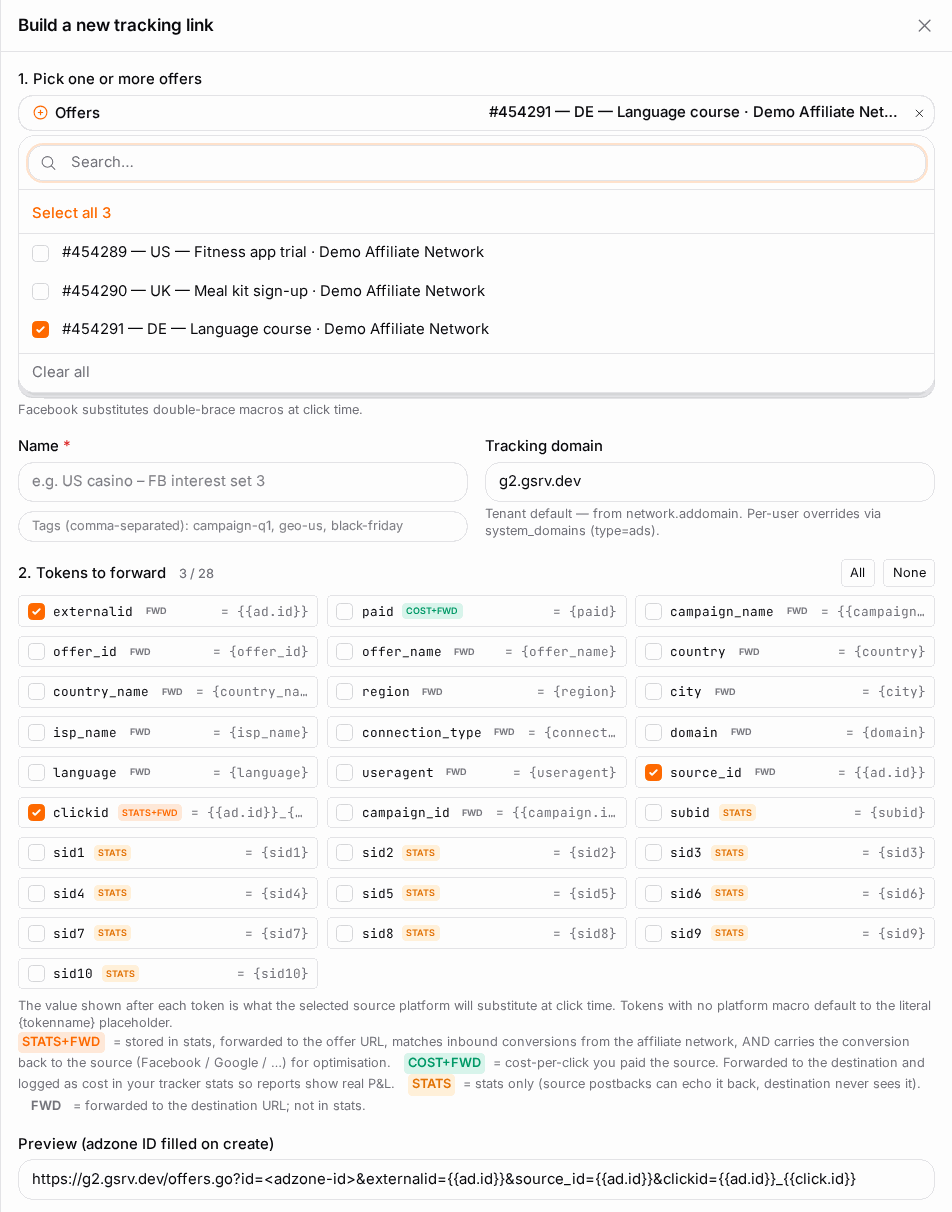This screenshot has width=952, height=1212.
Task: Uncheck the source_id token
Action: coord(653,772)
